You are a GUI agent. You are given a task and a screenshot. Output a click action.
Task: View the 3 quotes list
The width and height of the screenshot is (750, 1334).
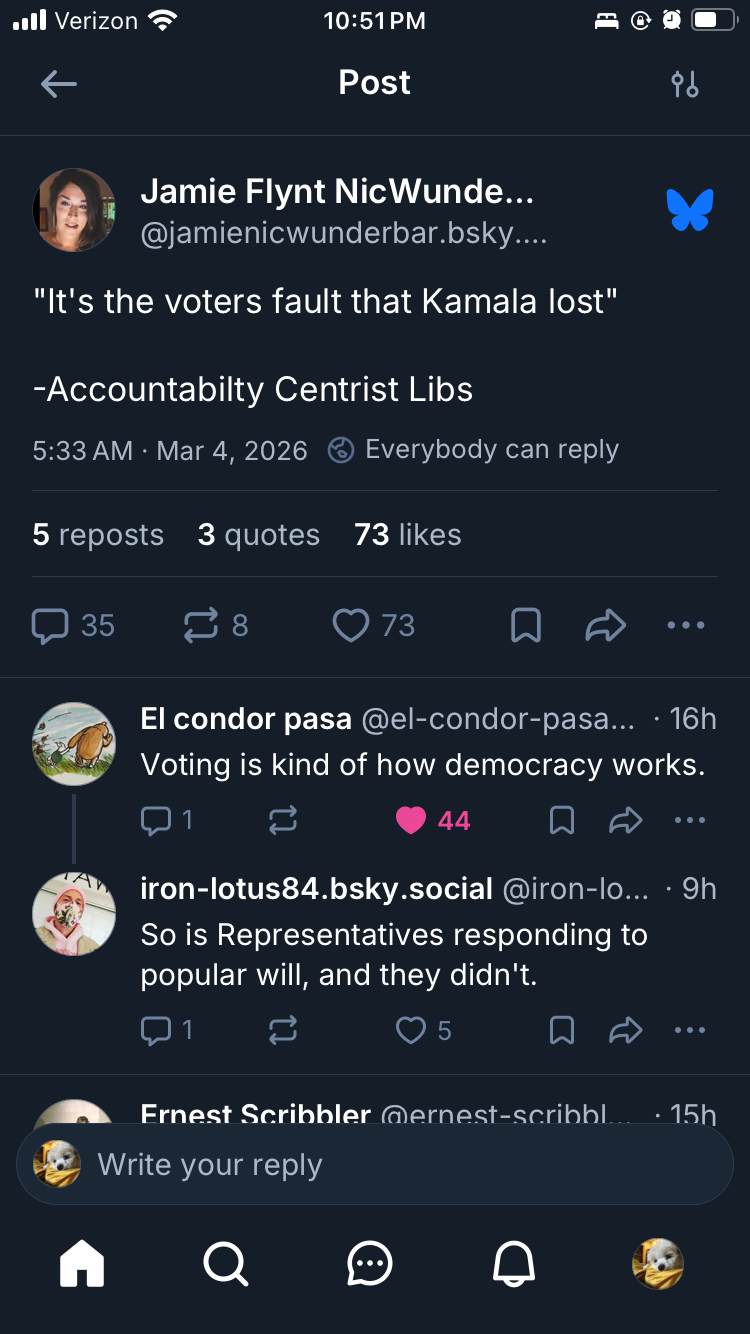tap(259, 535)
